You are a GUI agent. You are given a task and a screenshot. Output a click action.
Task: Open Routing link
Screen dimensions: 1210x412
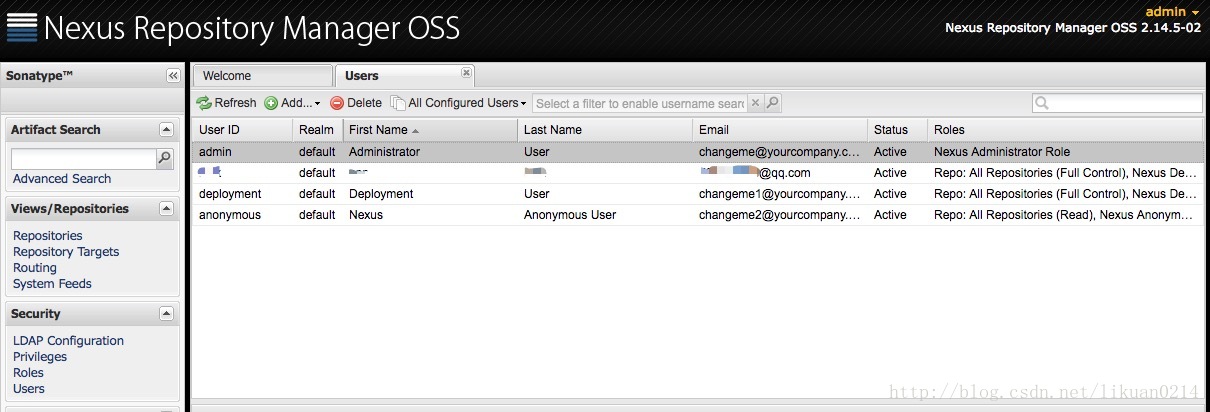(x=35, y=268)
